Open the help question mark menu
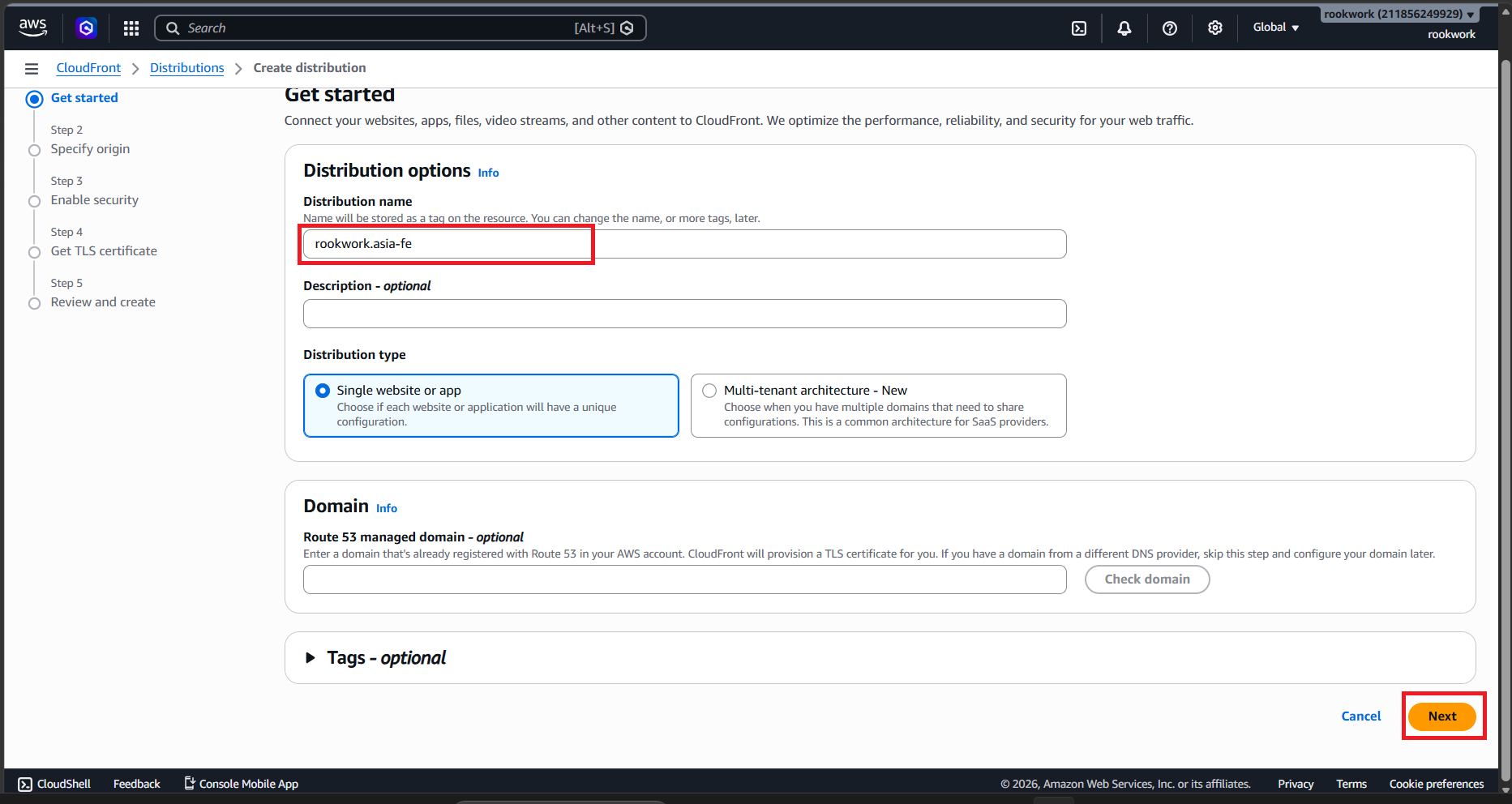The height and width of the screenshot is (804, 1512). [x=1170, y=28]
